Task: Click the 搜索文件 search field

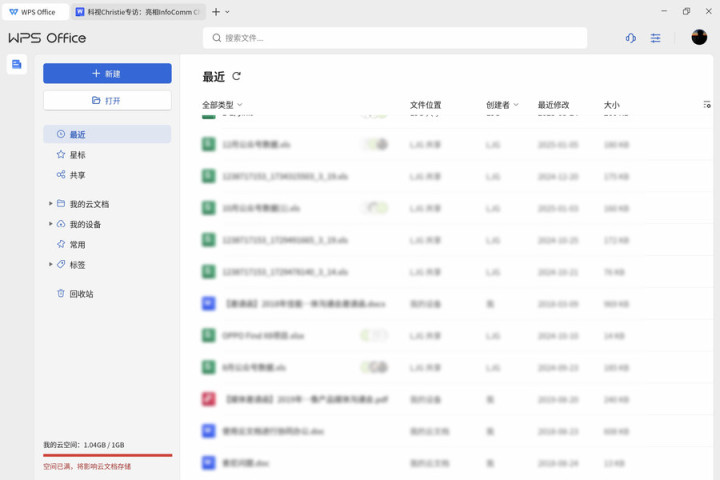Action: [395, 38]
